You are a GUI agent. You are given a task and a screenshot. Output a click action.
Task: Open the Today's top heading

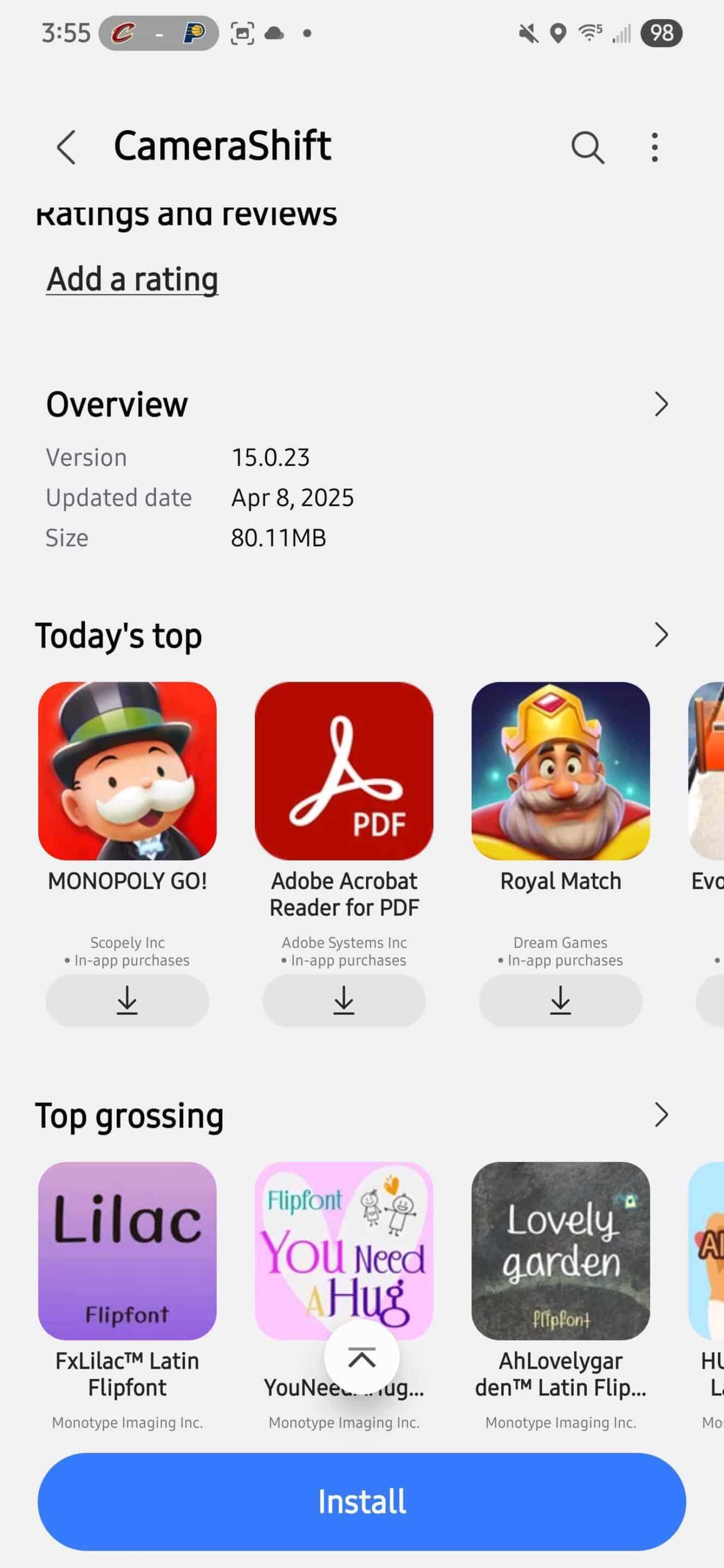118,635
